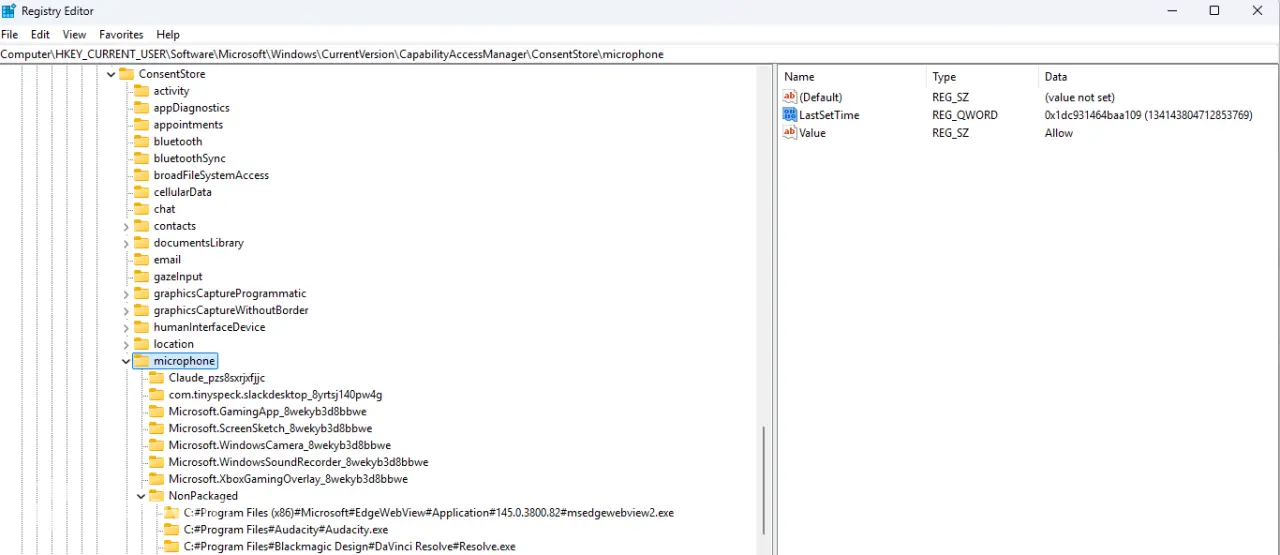
Task: Click the registry path address bar
Action: pos(640,54)
